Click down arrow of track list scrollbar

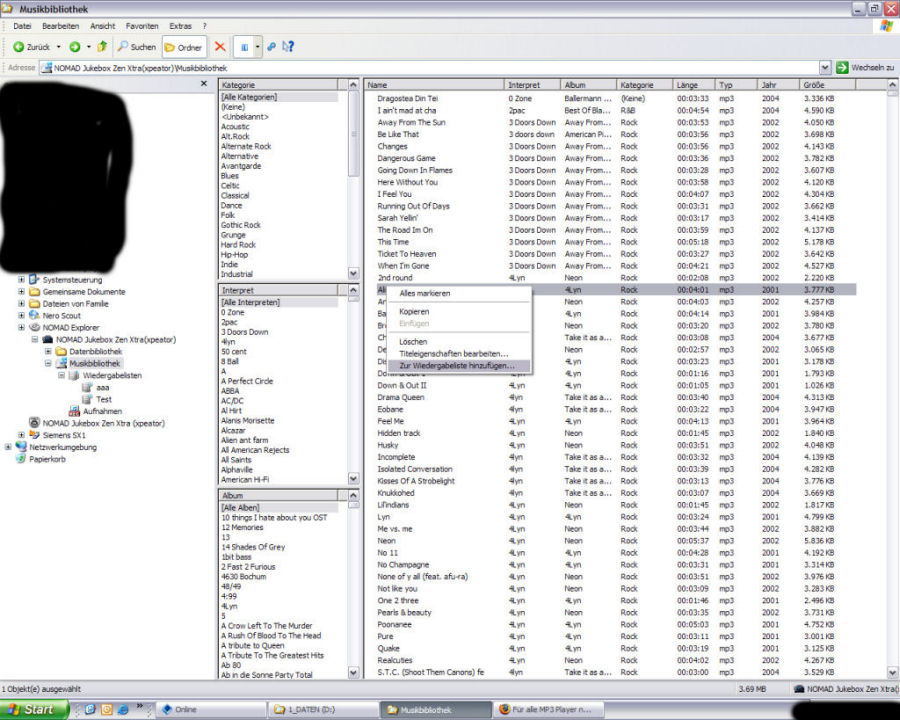click(x=893, y=672)
